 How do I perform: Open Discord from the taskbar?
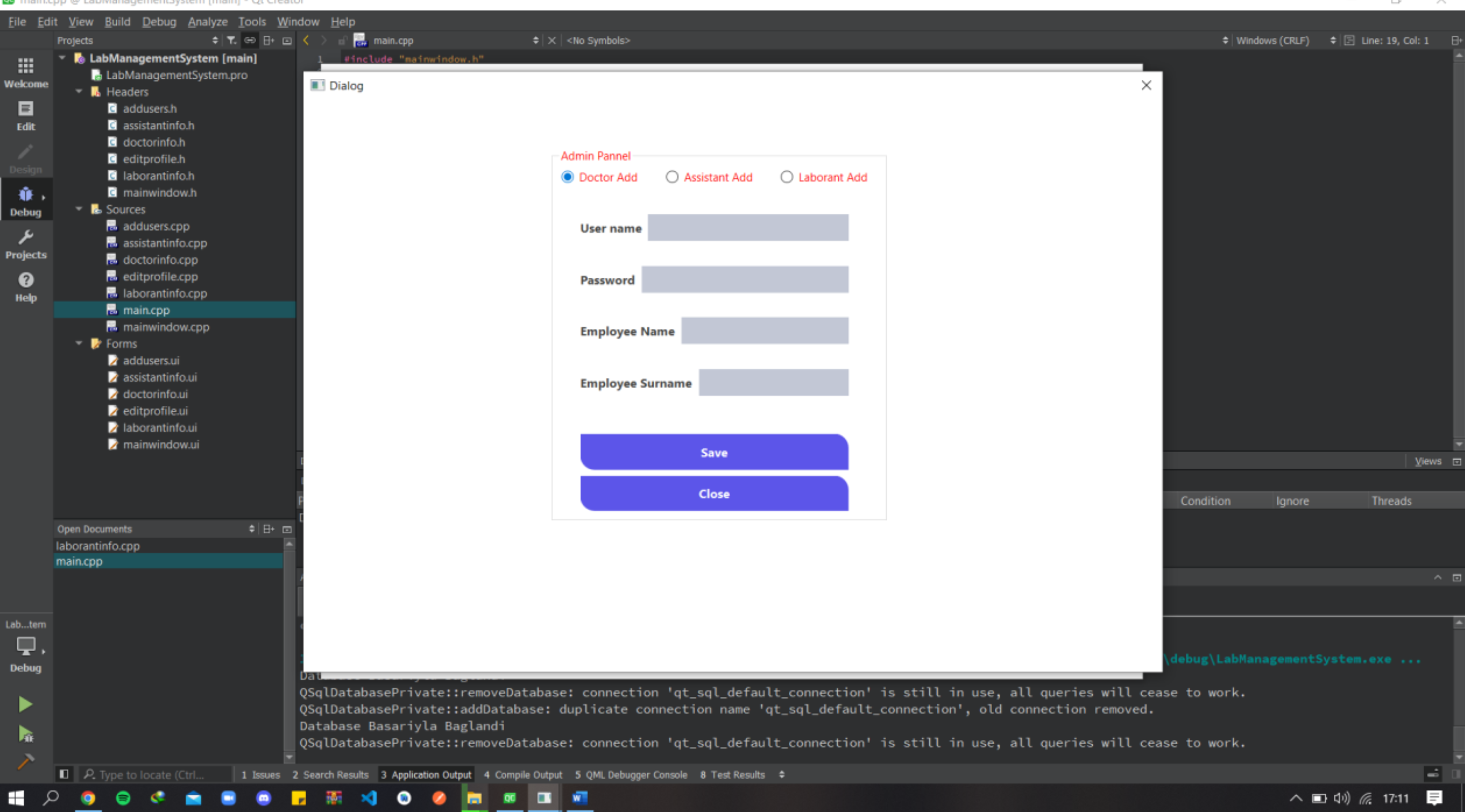click(x=264, y=798)
